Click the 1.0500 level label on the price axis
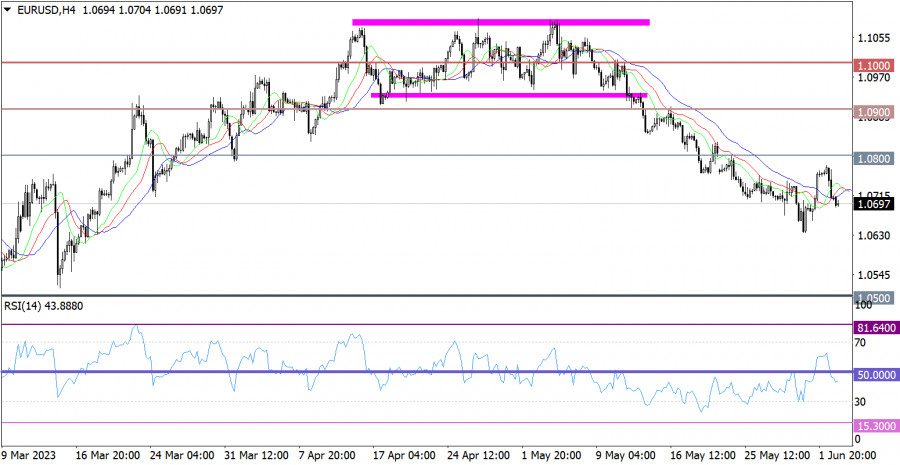Image resolution: width=900 pixels, height=465 pixels. (876, 298)
